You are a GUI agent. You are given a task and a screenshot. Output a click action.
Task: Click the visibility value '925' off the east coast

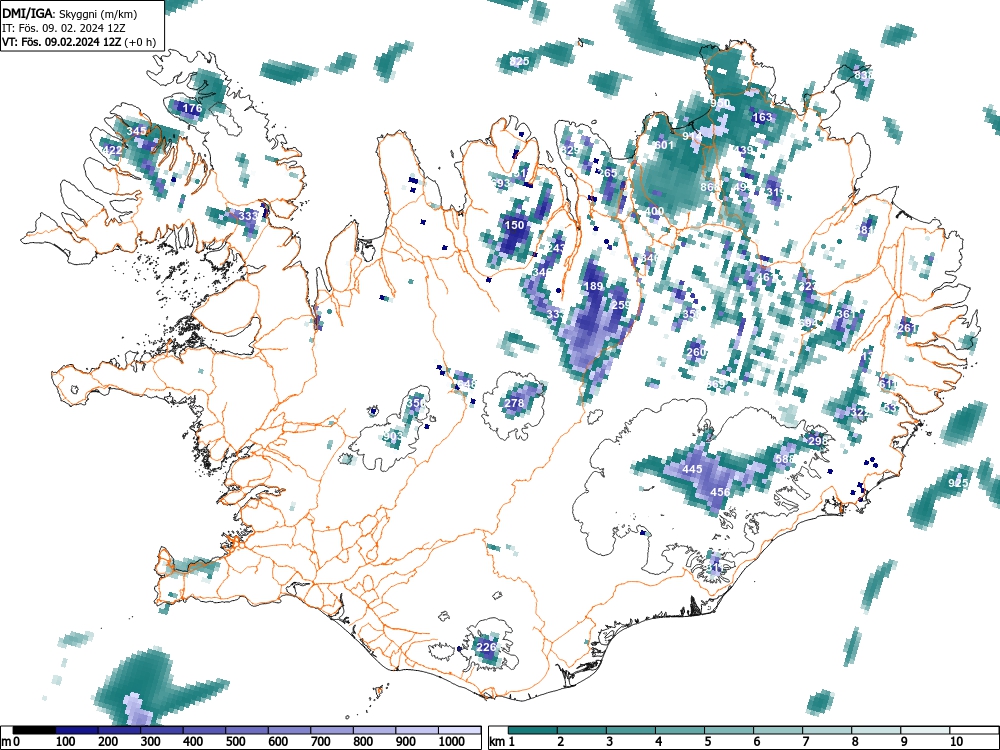tap(959, 483)
